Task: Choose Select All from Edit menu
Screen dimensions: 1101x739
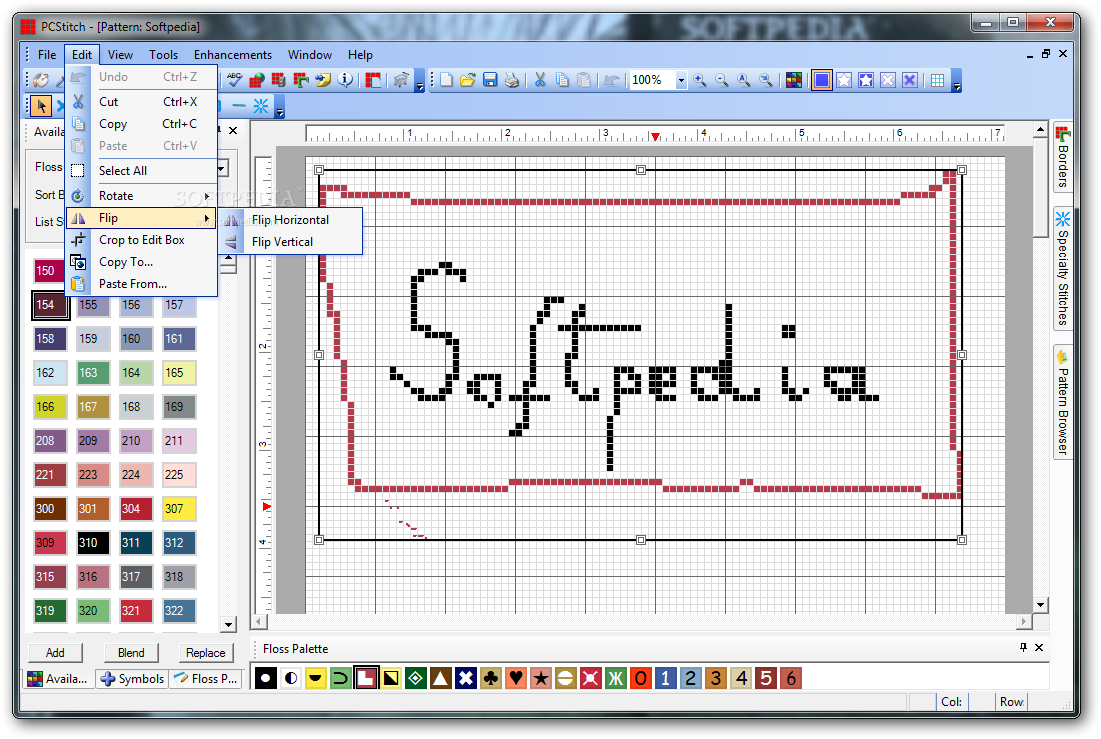Action: (x=140, y=171)
